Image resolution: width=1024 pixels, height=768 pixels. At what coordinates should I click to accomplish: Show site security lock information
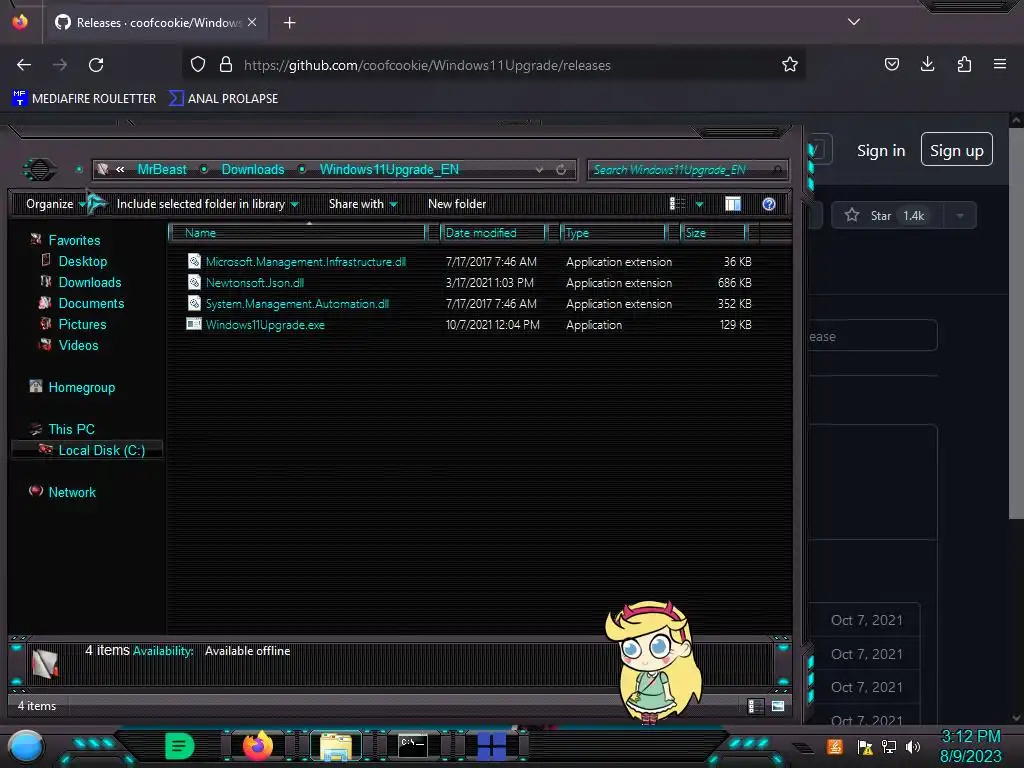(x=225, y=64)
